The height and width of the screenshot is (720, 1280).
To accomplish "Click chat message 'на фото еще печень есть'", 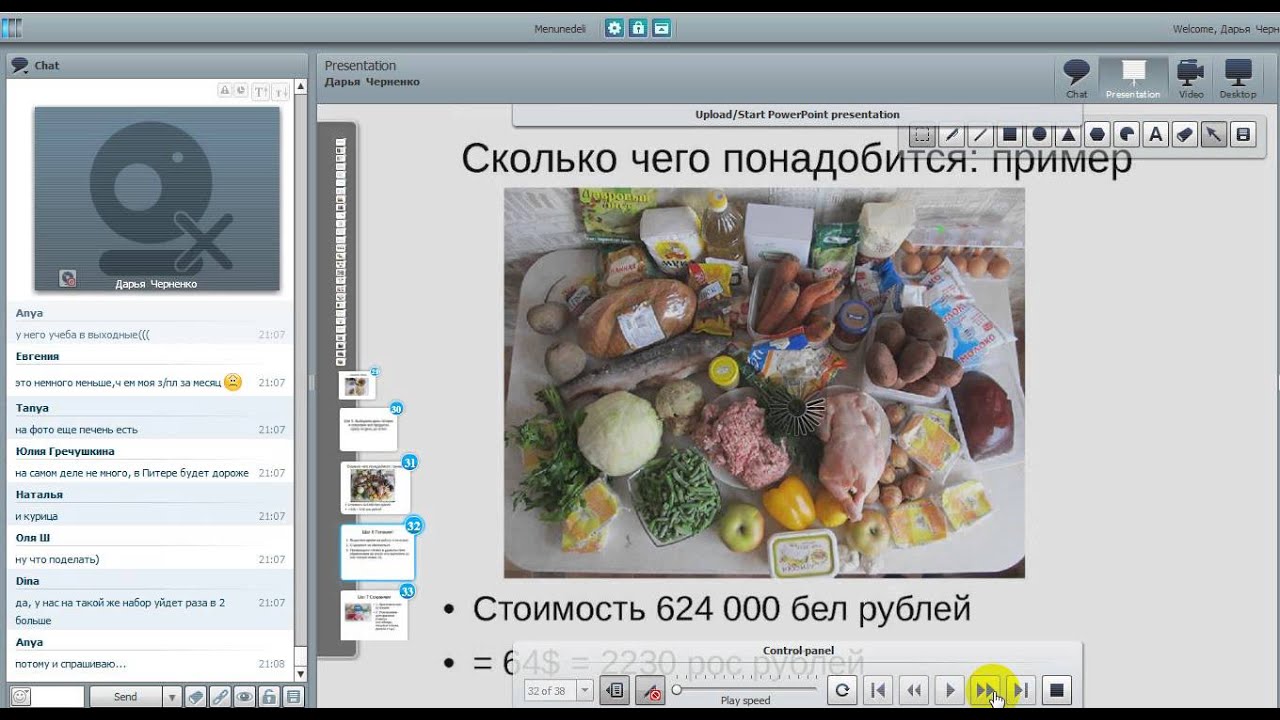I will coord(76,430).
